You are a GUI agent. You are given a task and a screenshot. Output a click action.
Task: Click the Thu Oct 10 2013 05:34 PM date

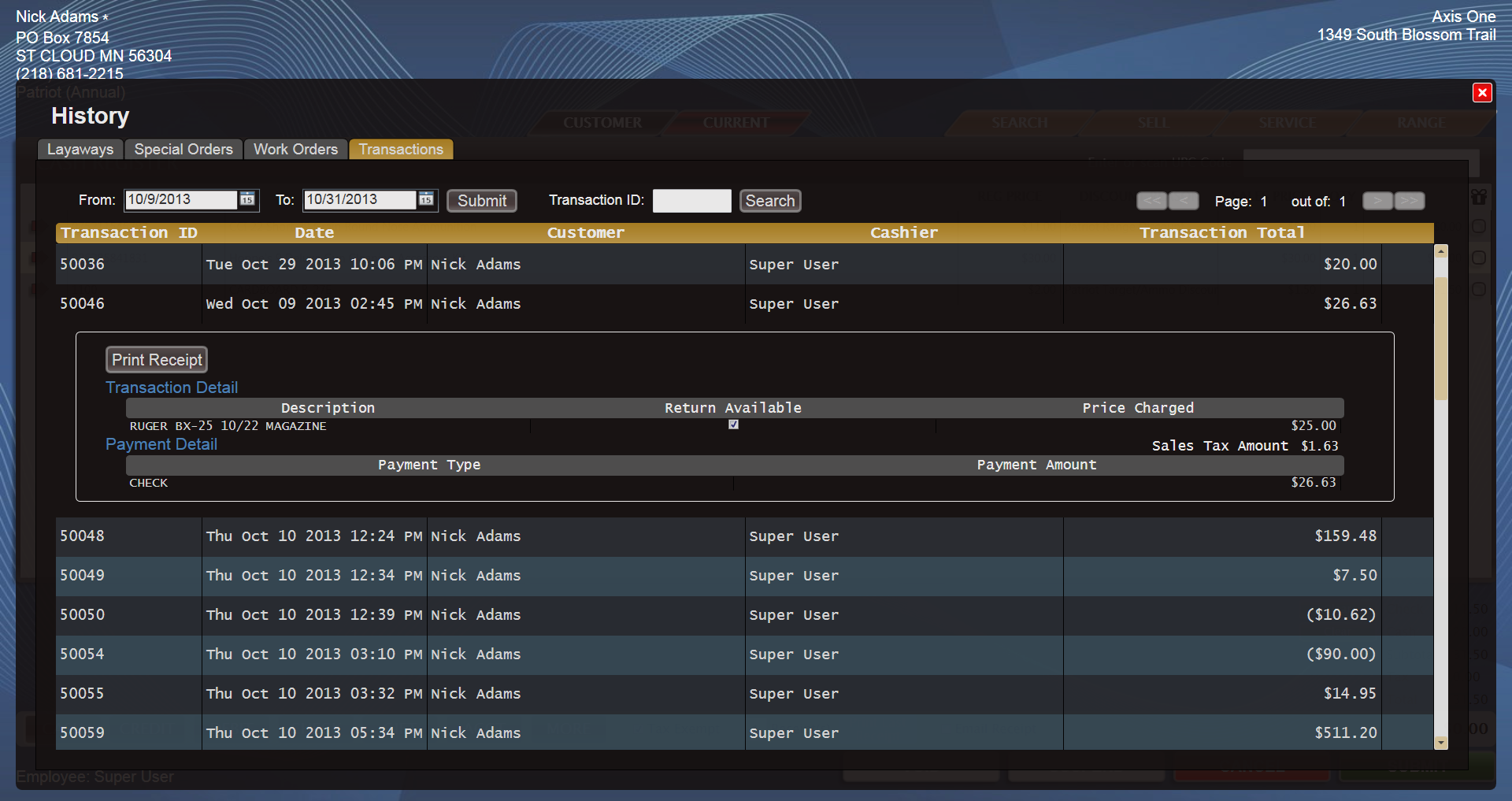314,733
